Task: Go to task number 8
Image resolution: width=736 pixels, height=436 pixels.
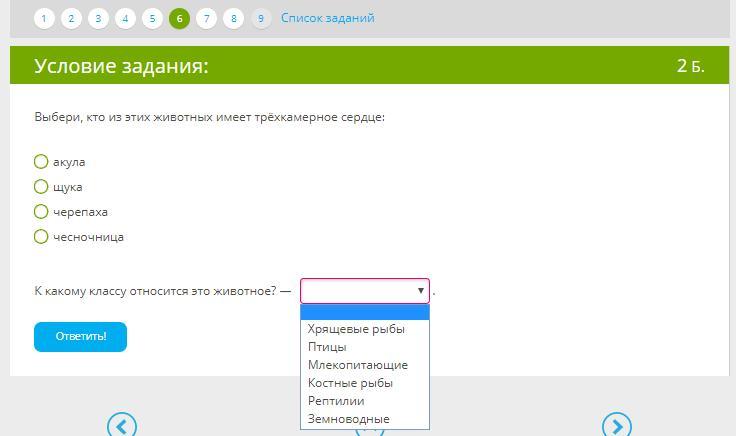Action: (234, 19)
